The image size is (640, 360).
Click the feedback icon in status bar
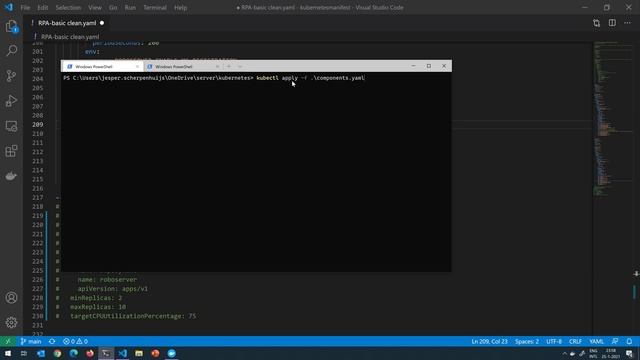[x=615, y=341]
